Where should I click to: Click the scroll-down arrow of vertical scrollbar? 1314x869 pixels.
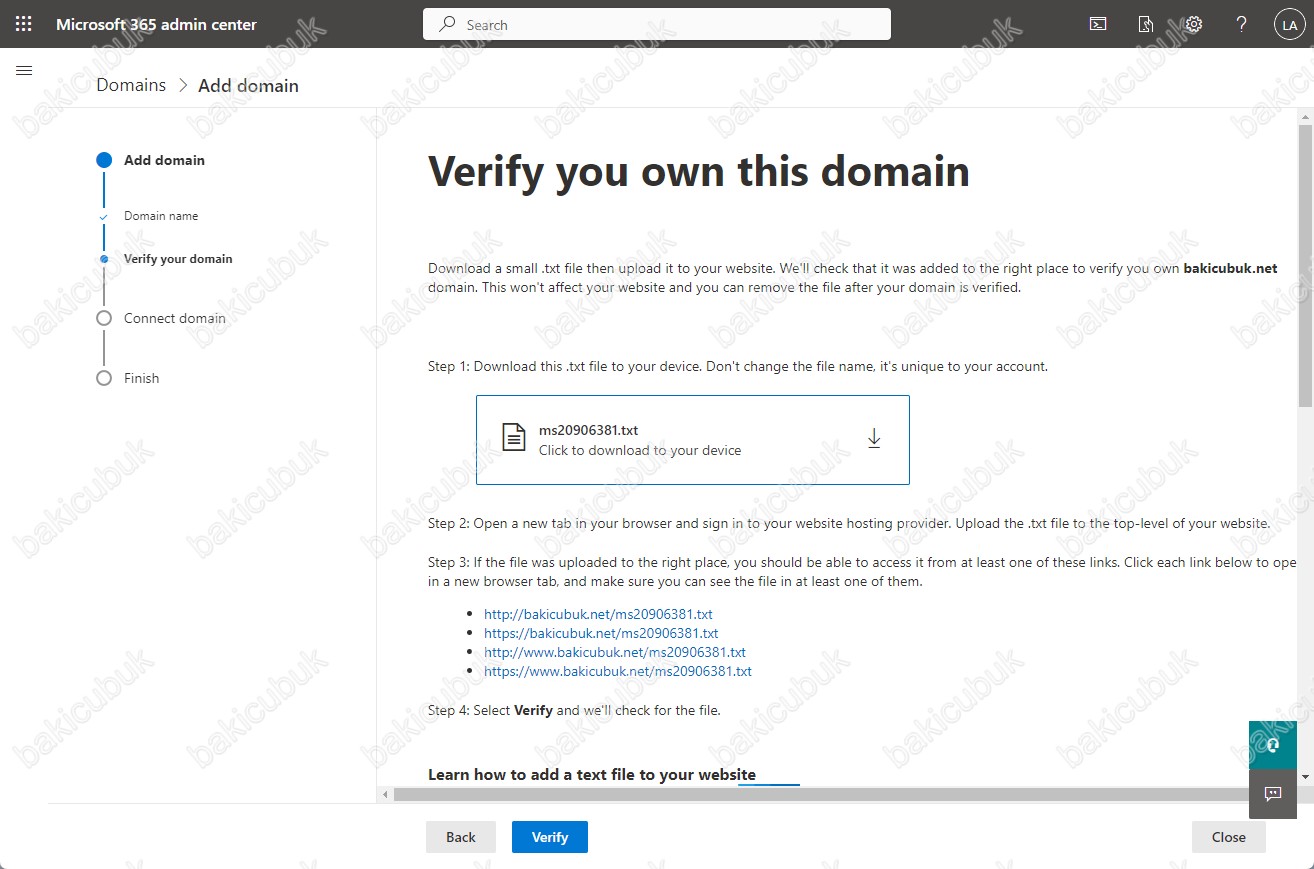1305,776
